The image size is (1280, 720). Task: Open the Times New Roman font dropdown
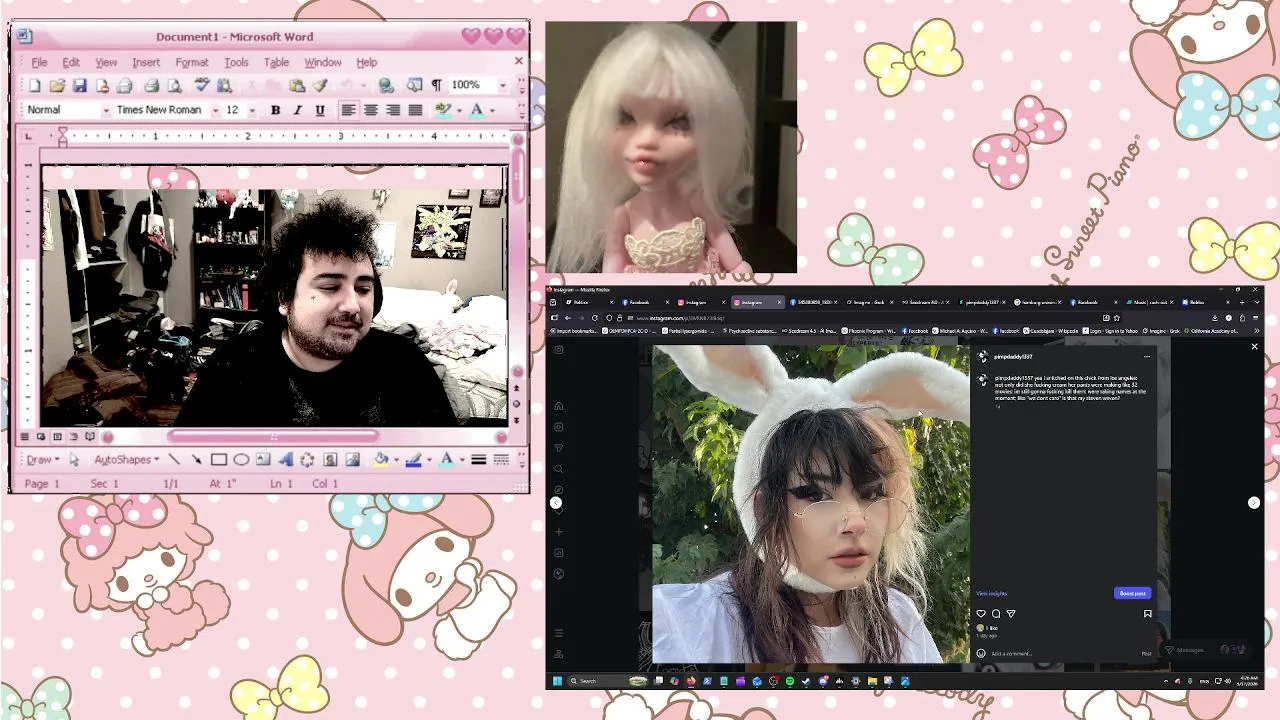click(x=214, y=110)
